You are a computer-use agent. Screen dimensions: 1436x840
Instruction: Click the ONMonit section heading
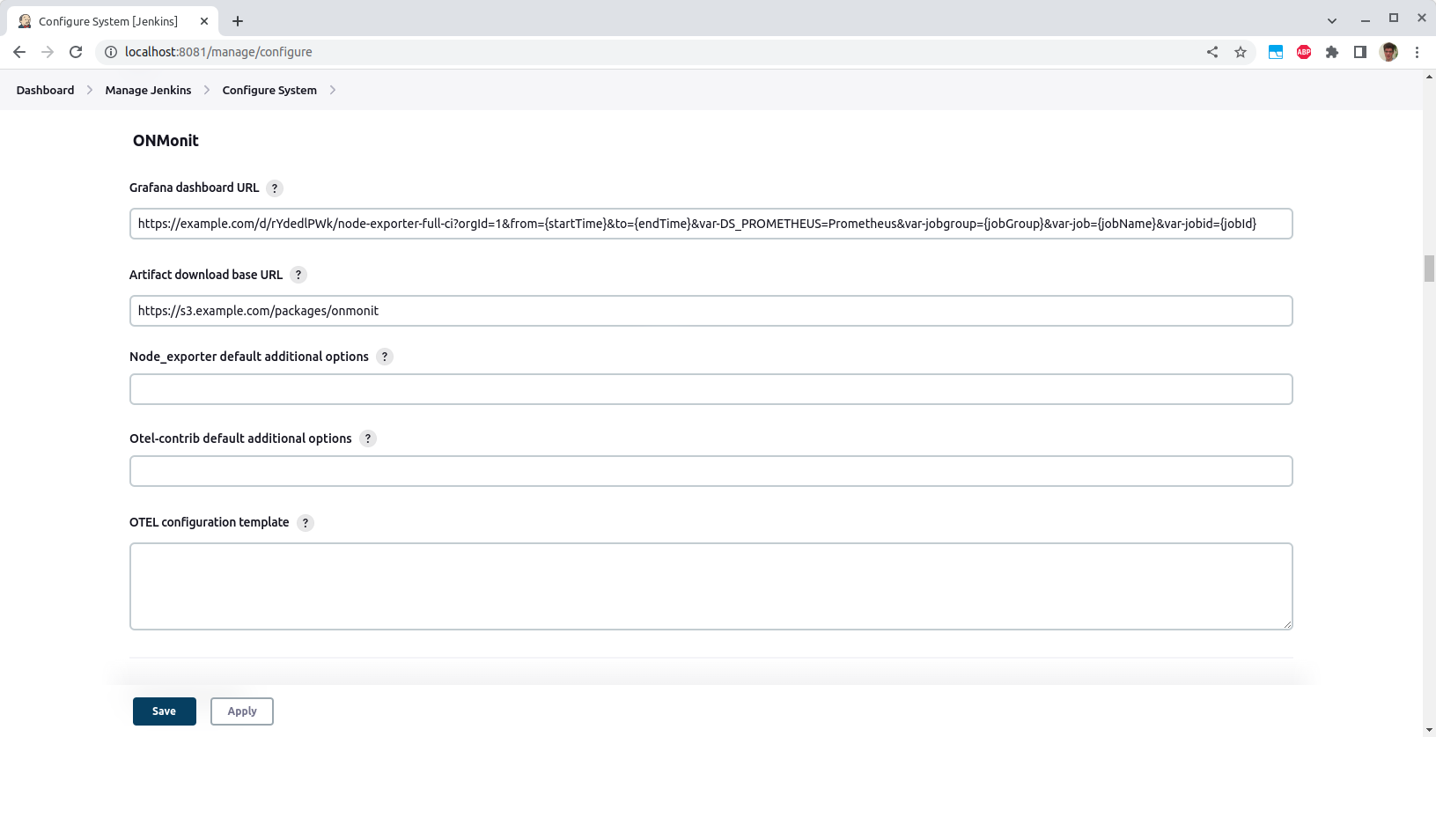(166, 141)
